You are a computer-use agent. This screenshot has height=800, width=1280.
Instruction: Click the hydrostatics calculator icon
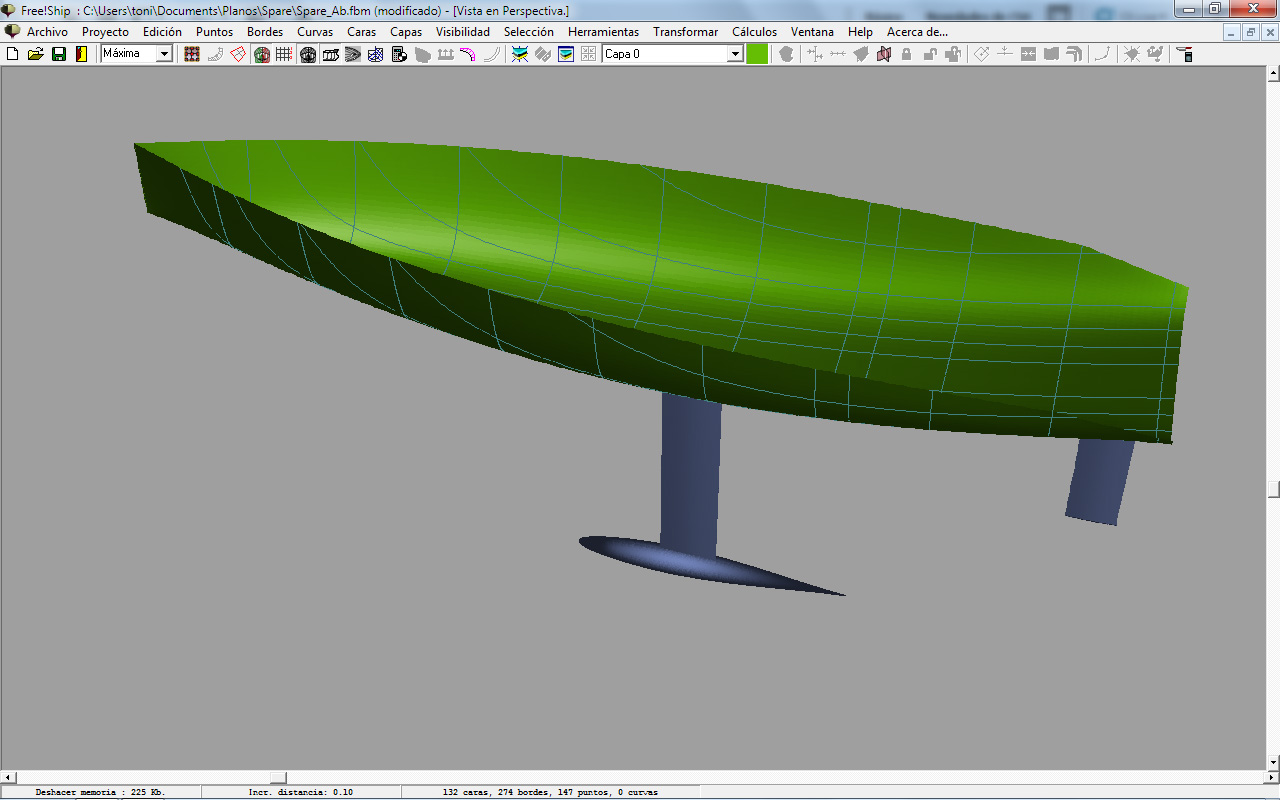pos(399,54)
